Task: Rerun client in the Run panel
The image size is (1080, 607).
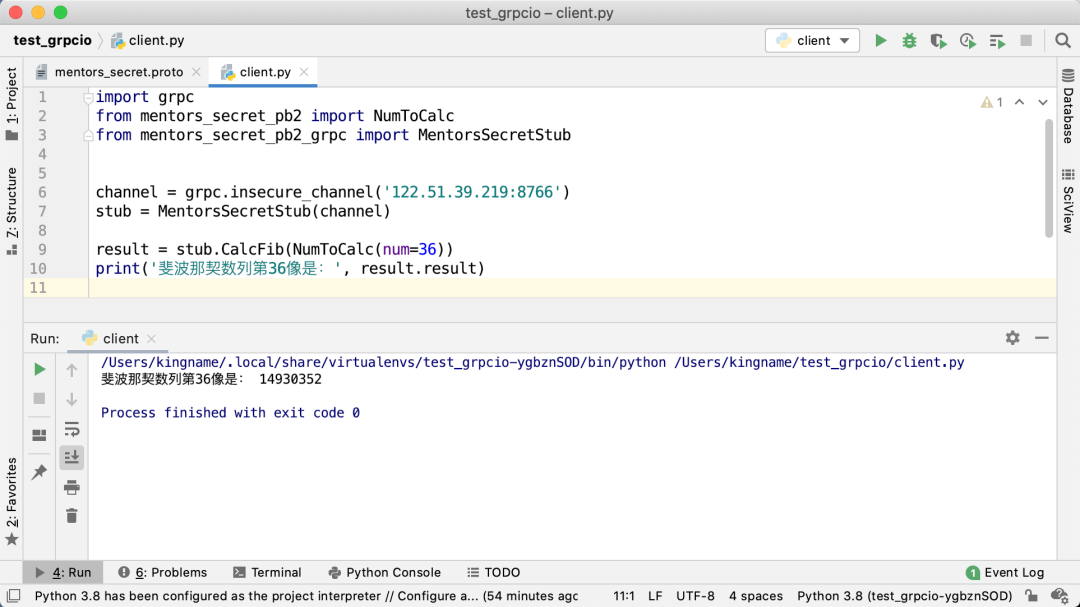Action: 39,369
